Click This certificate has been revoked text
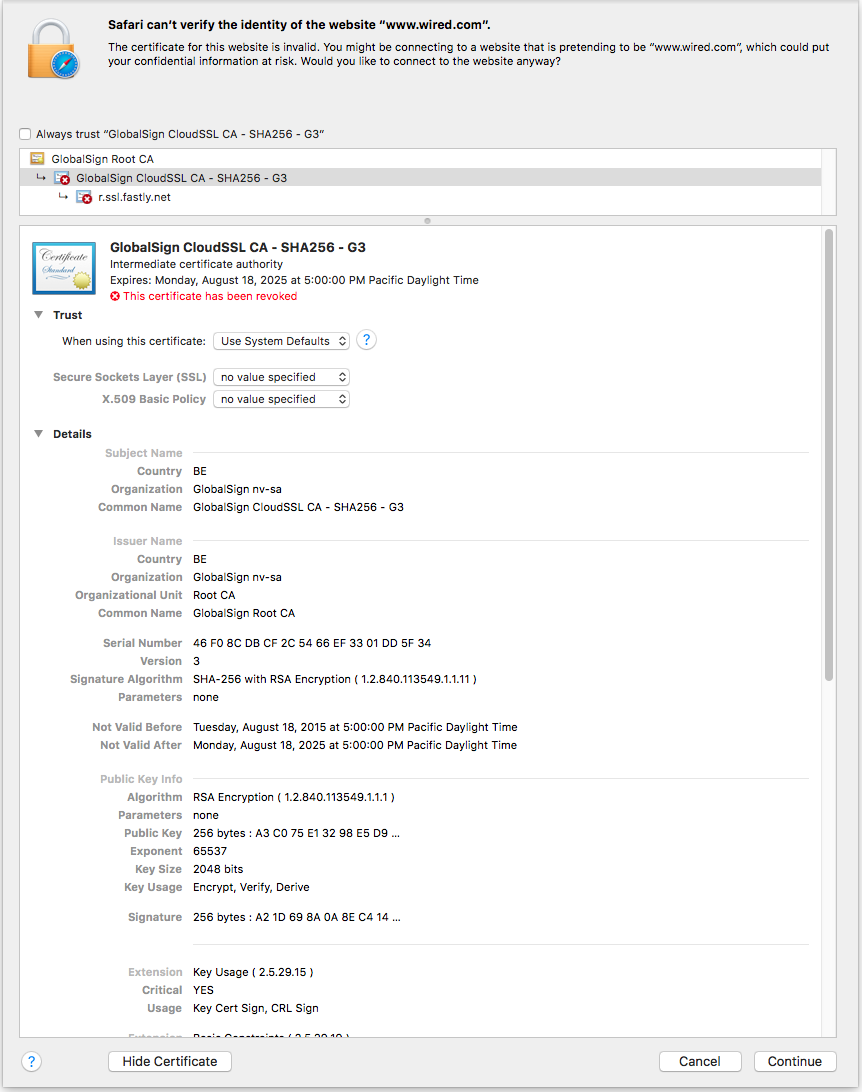This screenshot has width=862, height=1092. coord(210,296)
